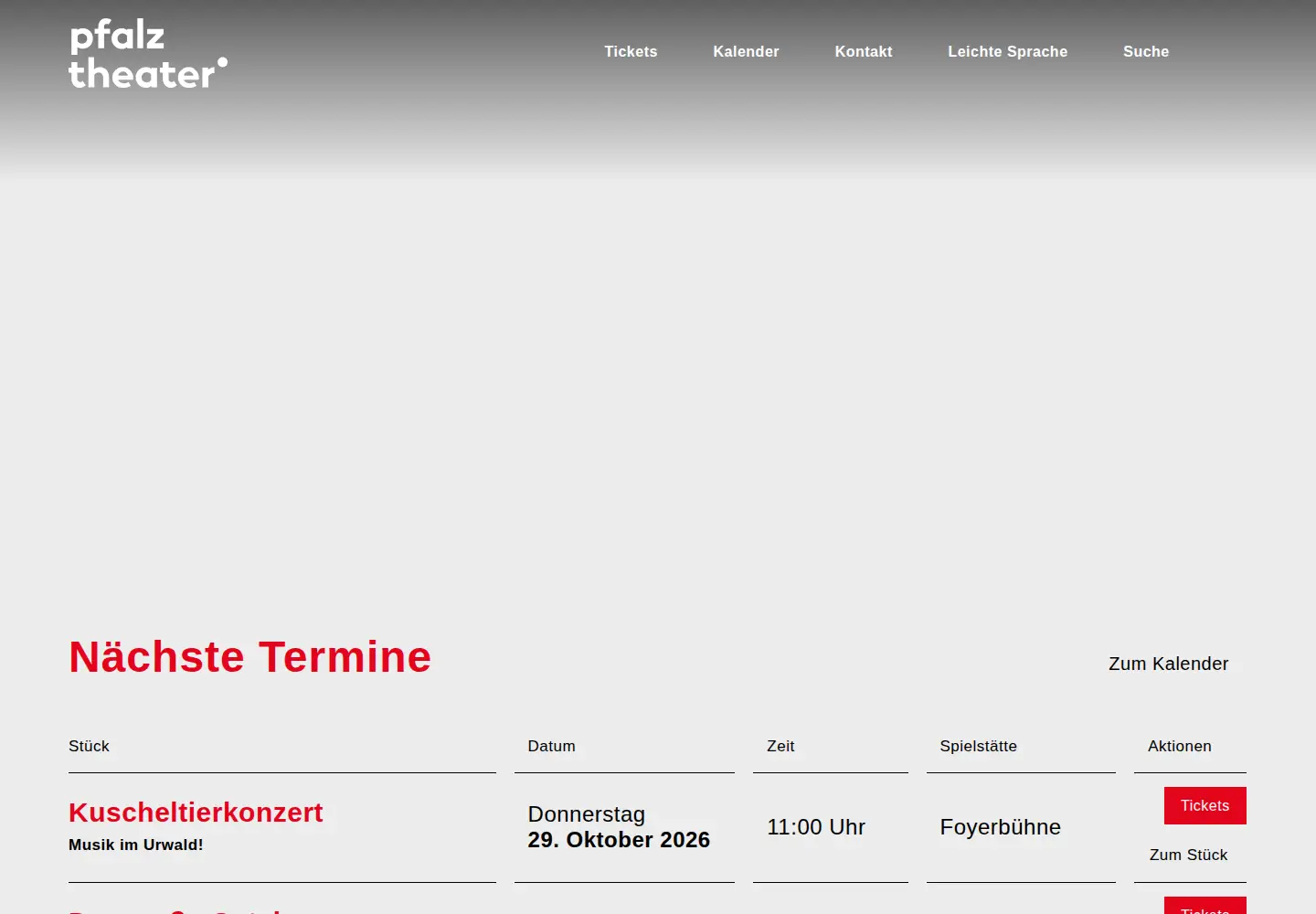Open the Kuscheltierkonzert event title
1316x914 pixels.
[196, 813]
